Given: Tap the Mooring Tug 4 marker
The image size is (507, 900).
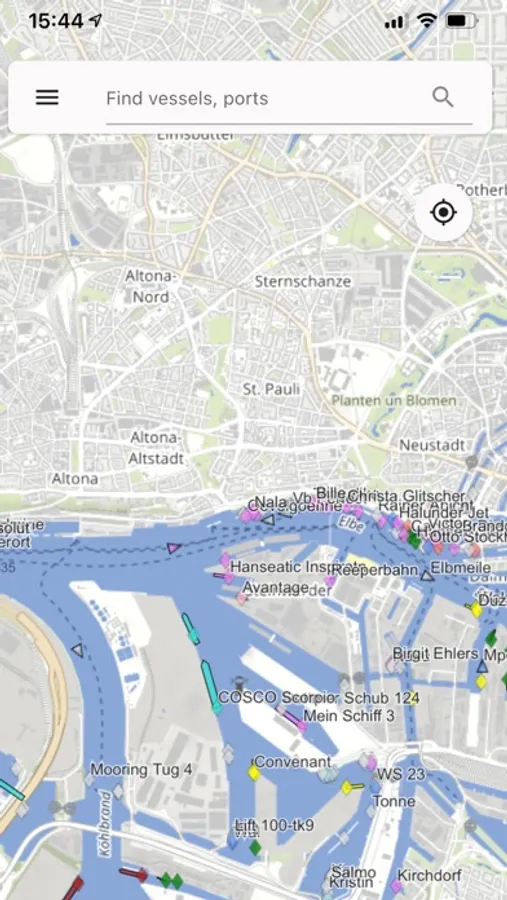Looking at the screenshot, I should 88,780.
